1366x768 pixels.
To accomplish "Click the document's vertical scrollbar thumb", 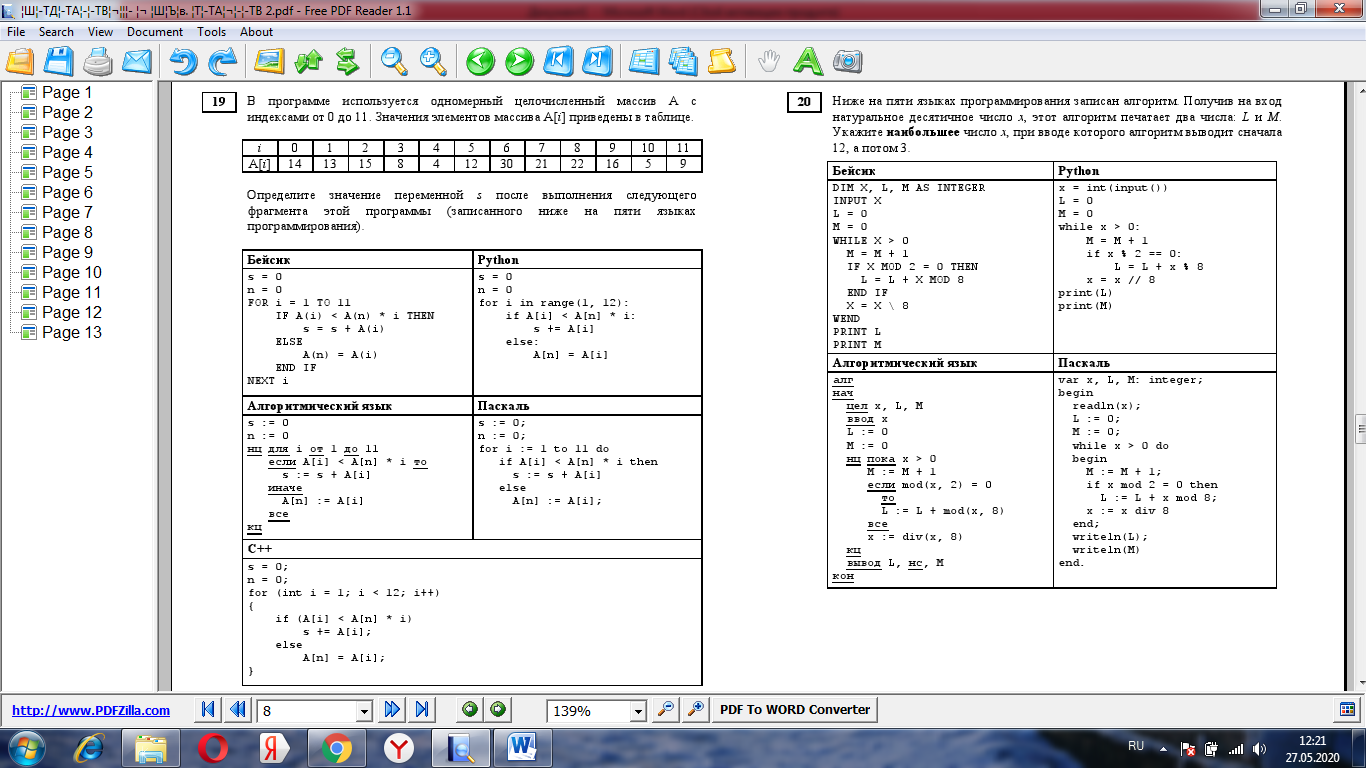I will click(1359, 429).
